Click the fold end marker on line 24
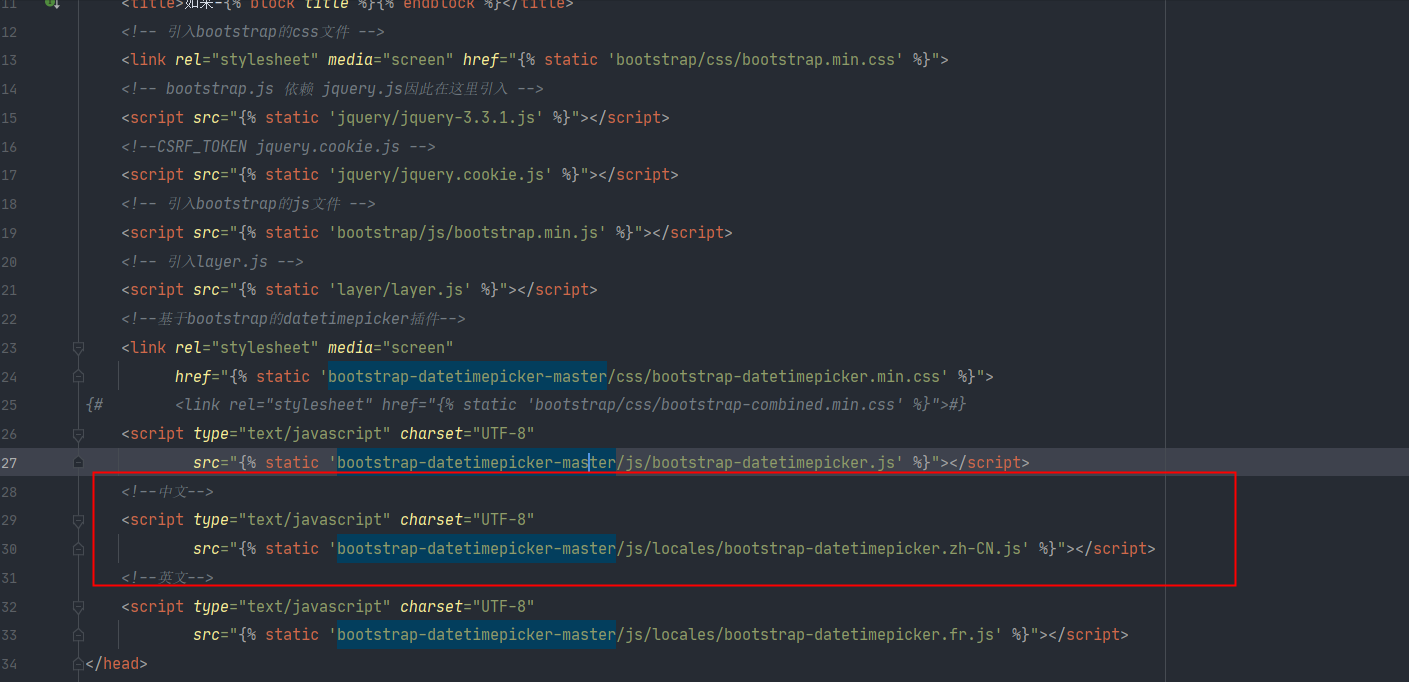The image size is (1409, 682). pos(78,377)
